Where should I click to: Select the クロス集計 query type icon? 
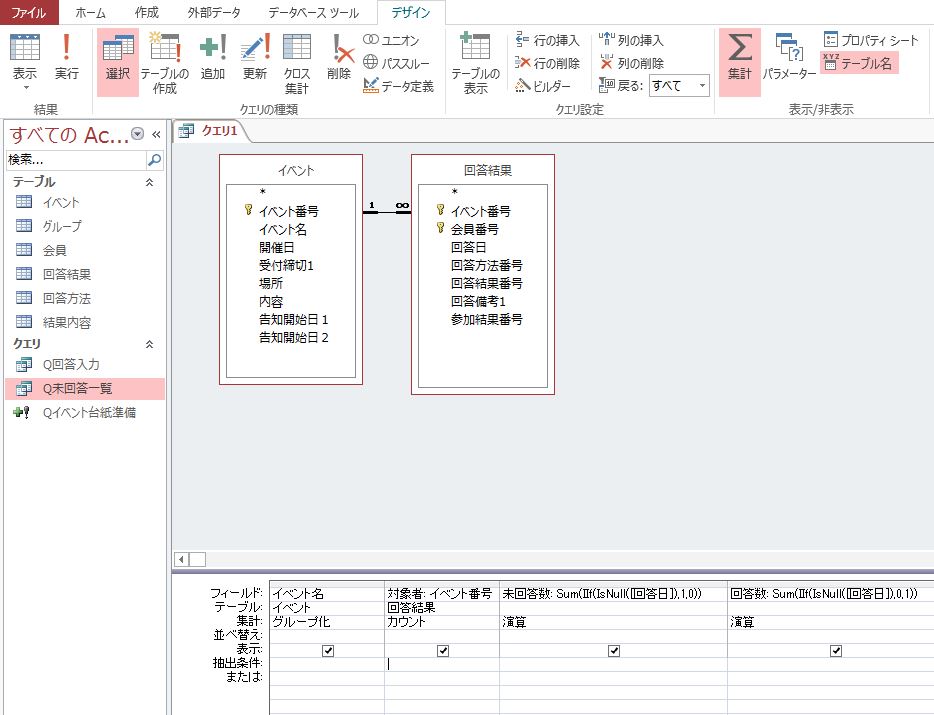297,60
